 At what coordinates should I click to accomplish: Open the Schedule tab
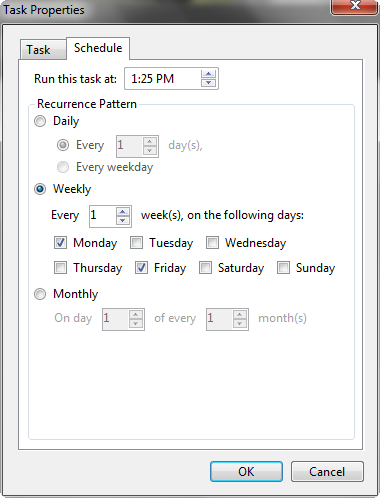click(98, 48)
